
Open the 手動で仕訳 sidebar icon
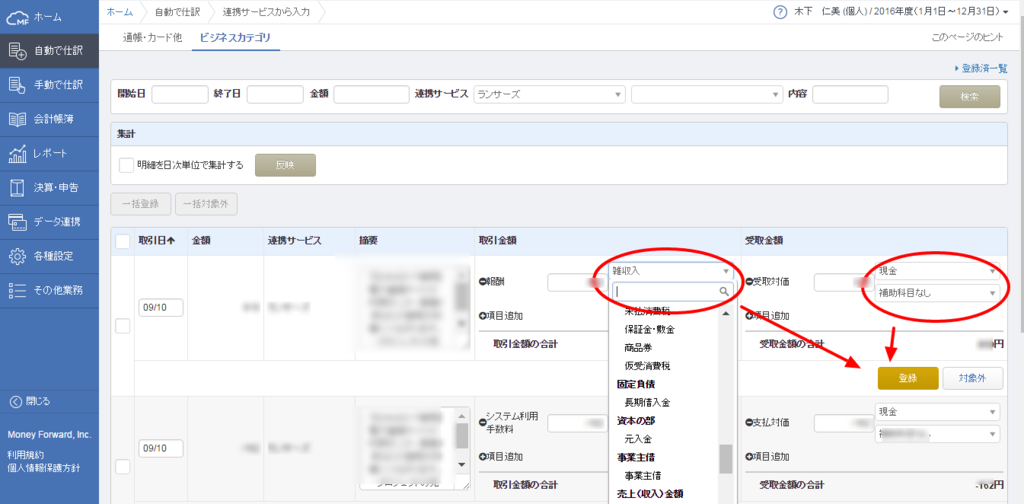point(17,86)
